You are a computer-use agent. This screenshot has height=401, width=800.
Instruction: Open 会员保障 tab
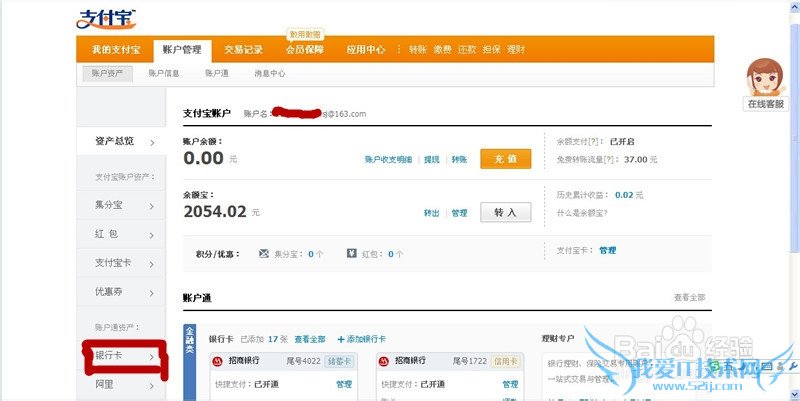[x=305, y=49]
